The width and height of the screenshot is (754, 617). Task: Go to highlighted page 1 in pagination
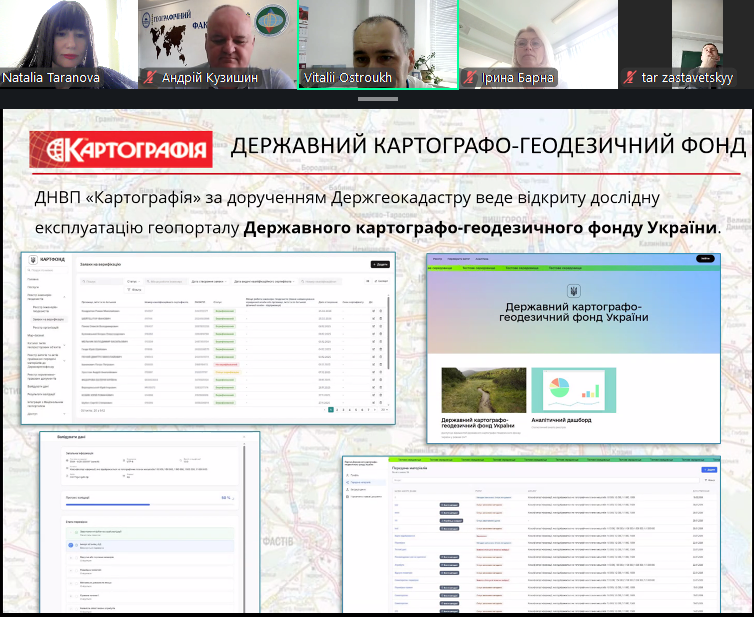pyautogui.click(x=331, y=410)
